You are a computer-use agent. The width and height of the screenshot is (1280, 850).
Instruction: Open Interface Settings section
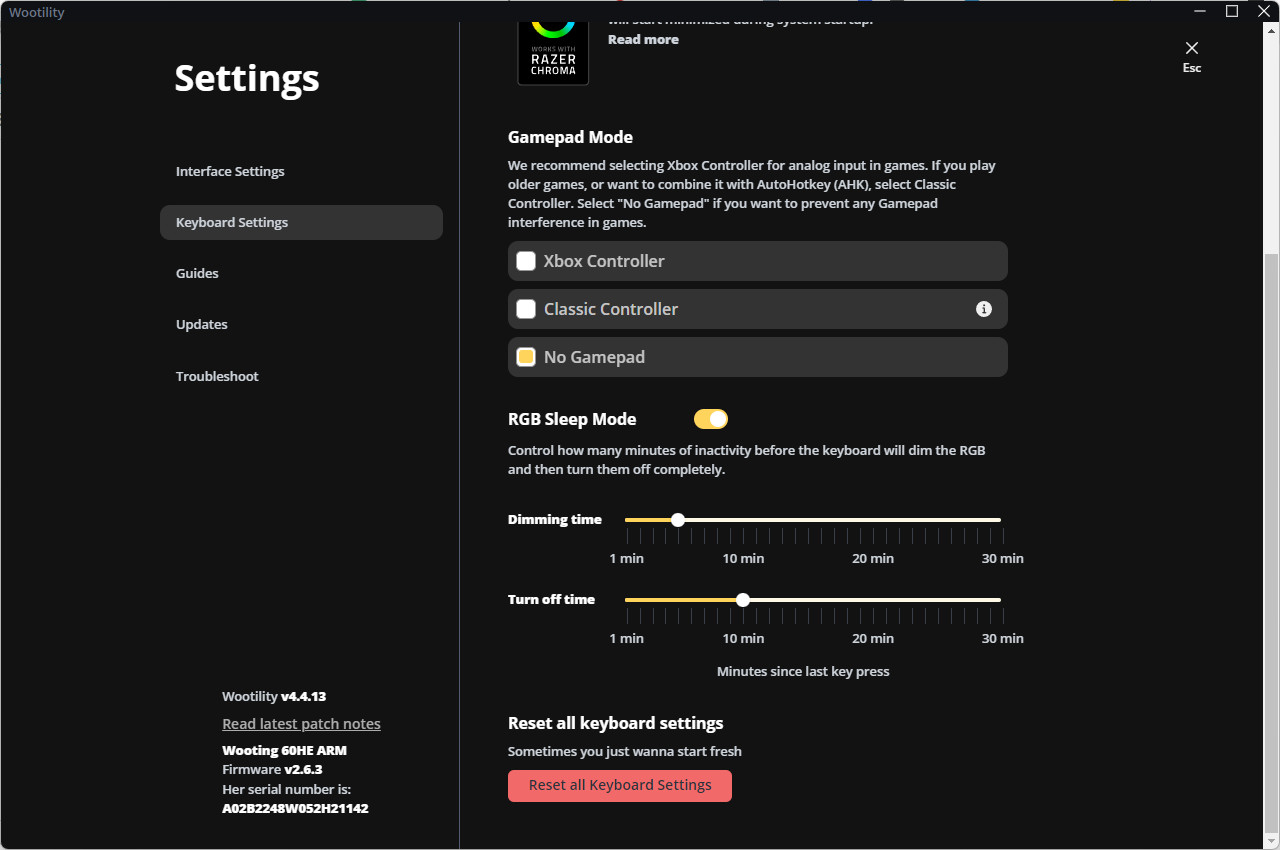(230, 171)
